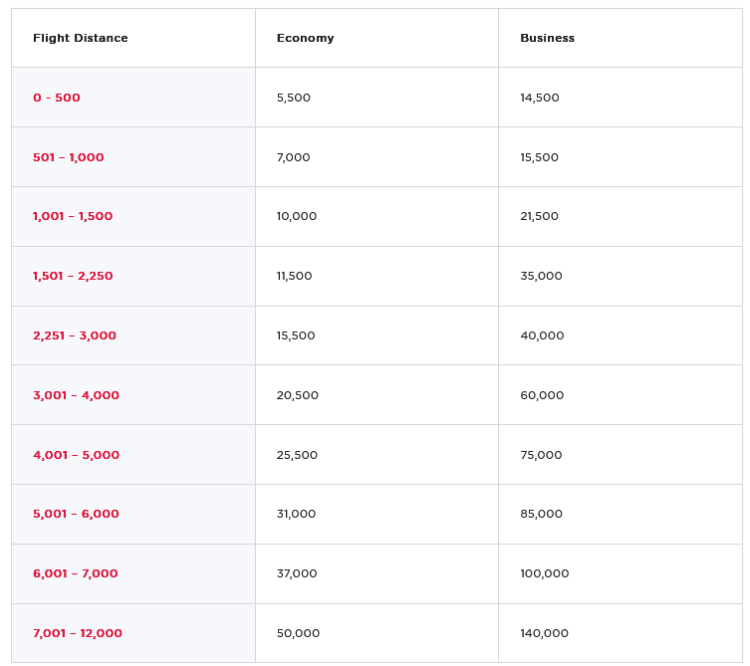The height and width of the screenshot is (666, 750).
Task: Select the 0 - 500 distance row label
Action: pos(56,98)
